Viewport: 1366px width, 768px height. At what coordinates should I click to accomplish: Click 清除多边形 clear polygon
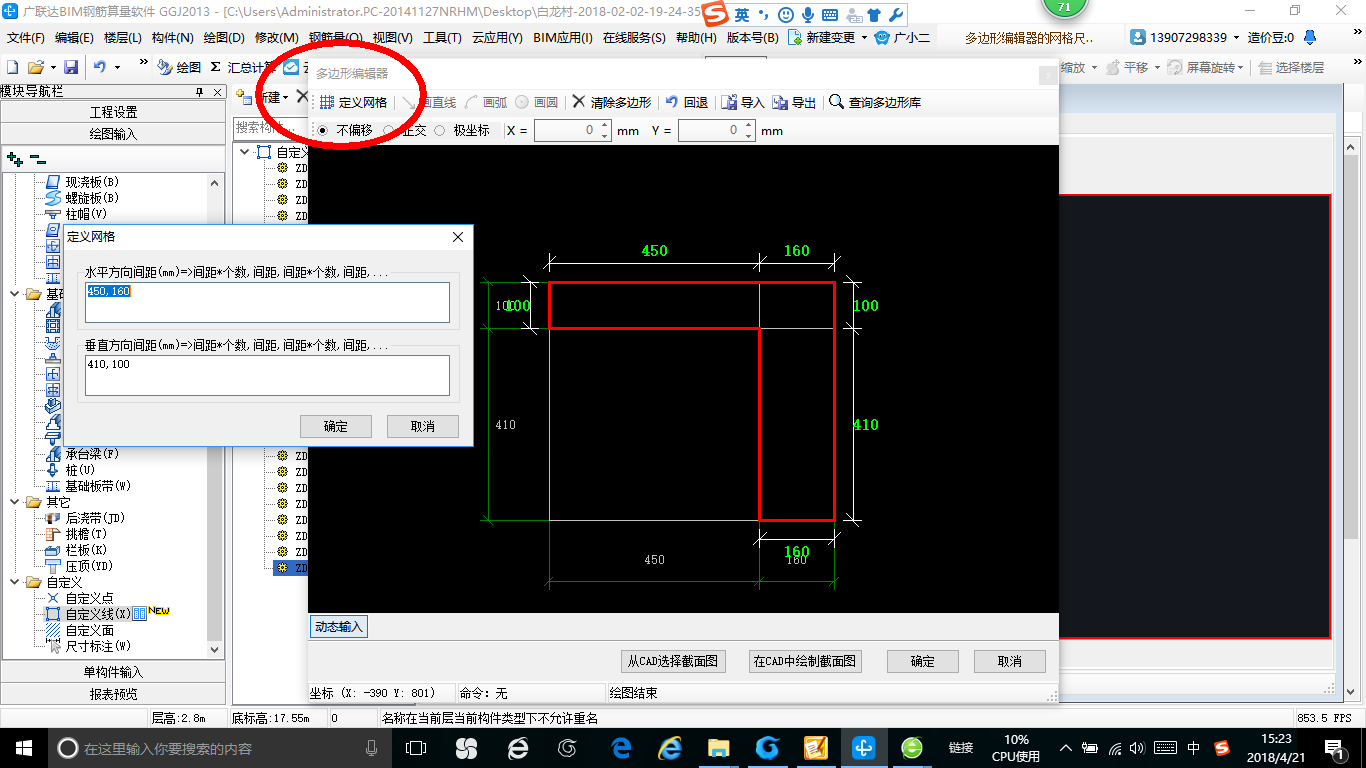click(x=611, y=102)
